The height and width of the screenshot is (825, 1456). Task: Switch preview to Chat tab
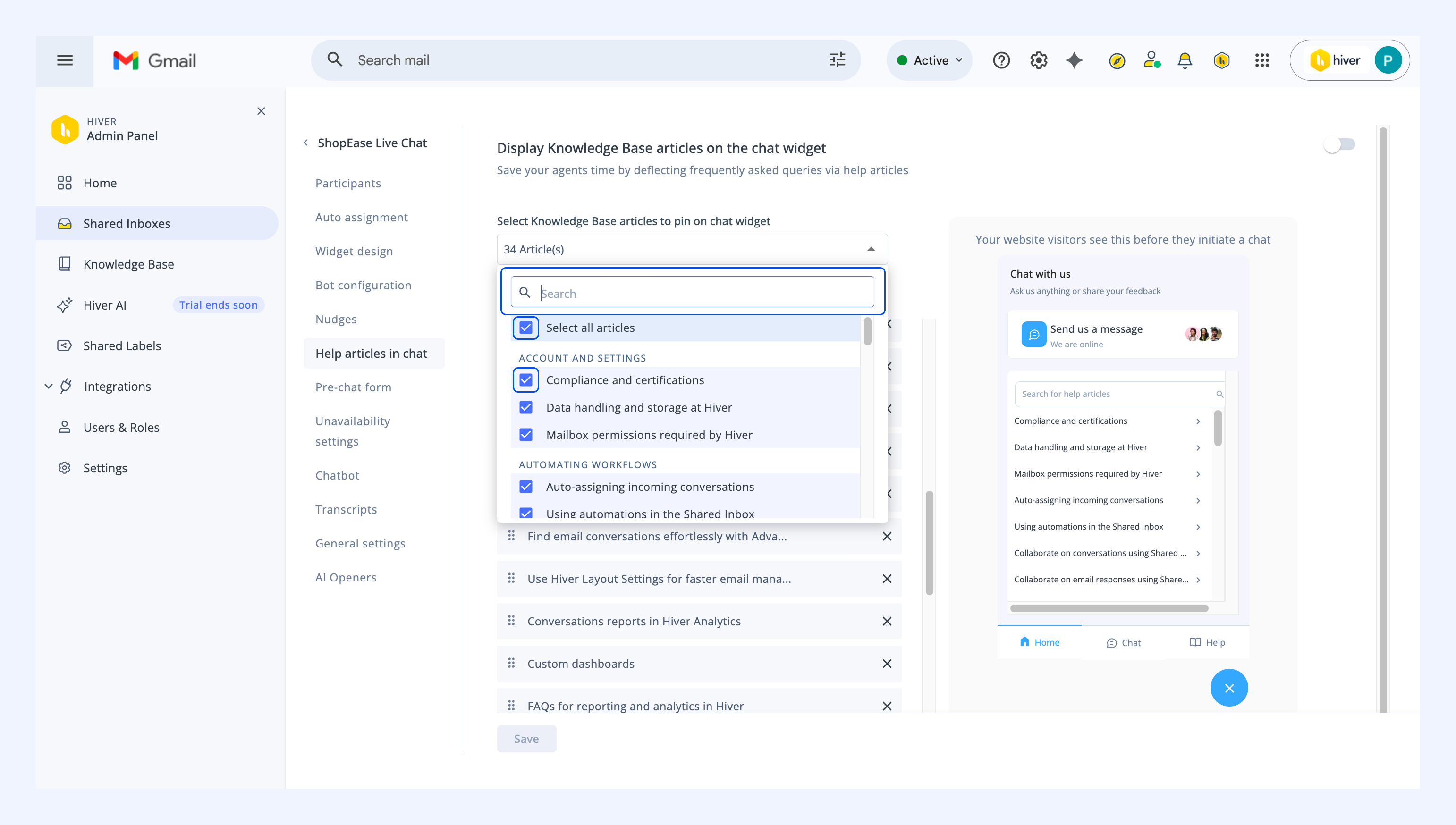pyautogui.click(x=1123, y=642)
